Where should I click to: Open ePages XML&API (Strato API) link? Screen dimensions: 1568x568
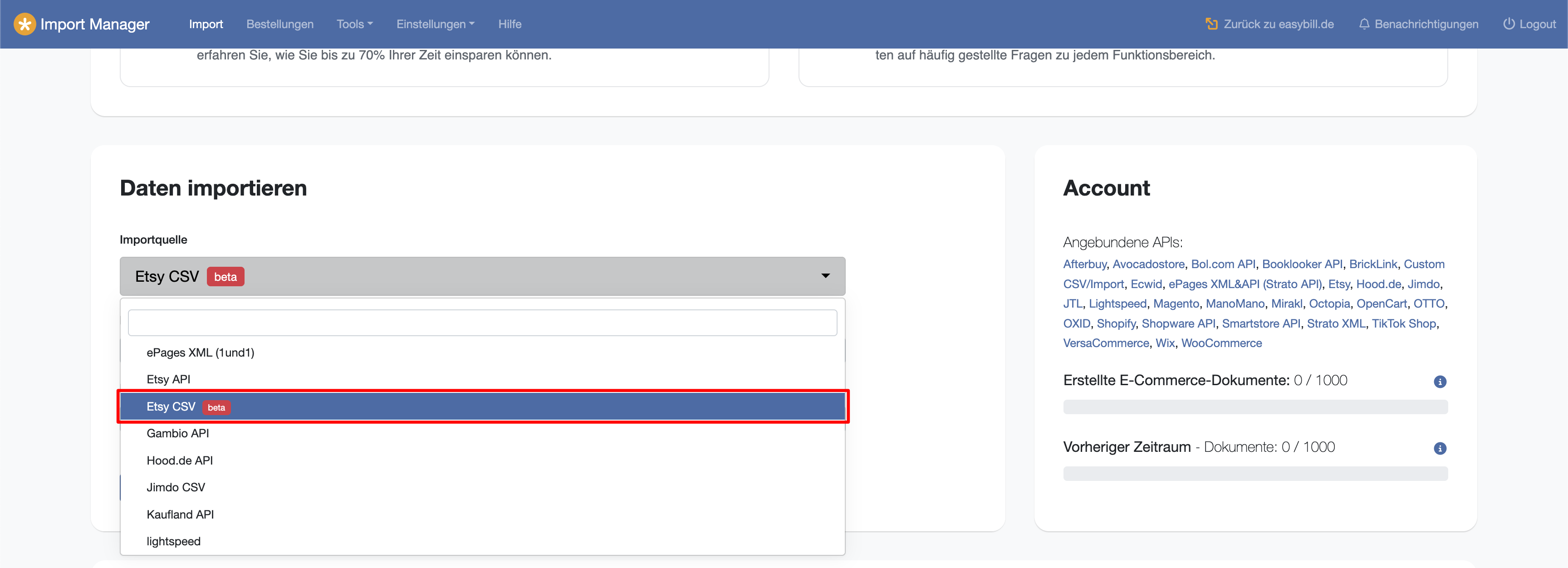coord(1245,284)
